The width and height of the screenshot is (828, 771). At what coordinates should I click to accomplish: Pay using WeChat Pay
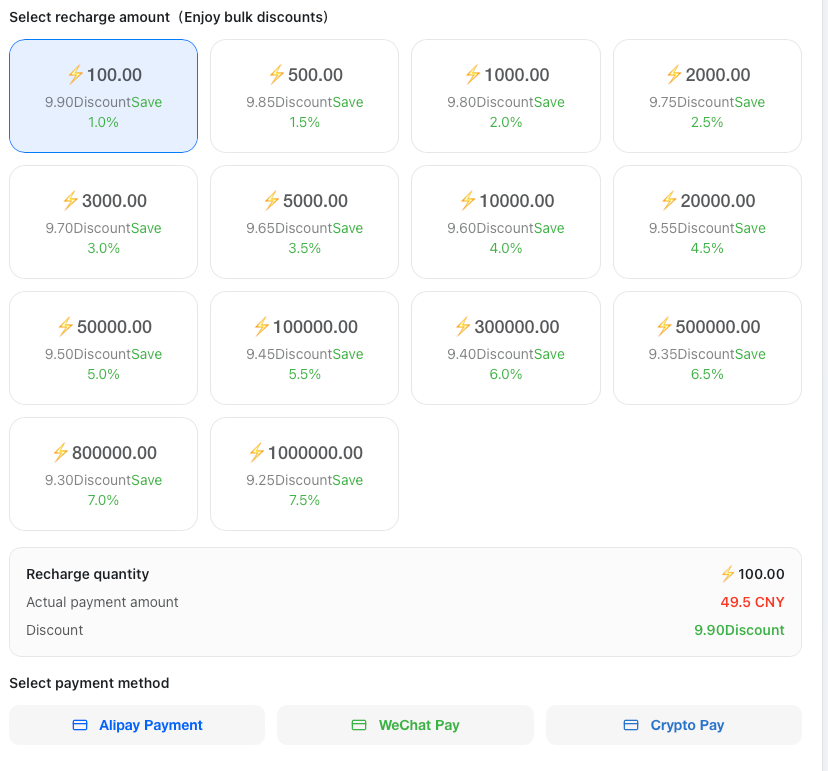click(x=406, y=725)
